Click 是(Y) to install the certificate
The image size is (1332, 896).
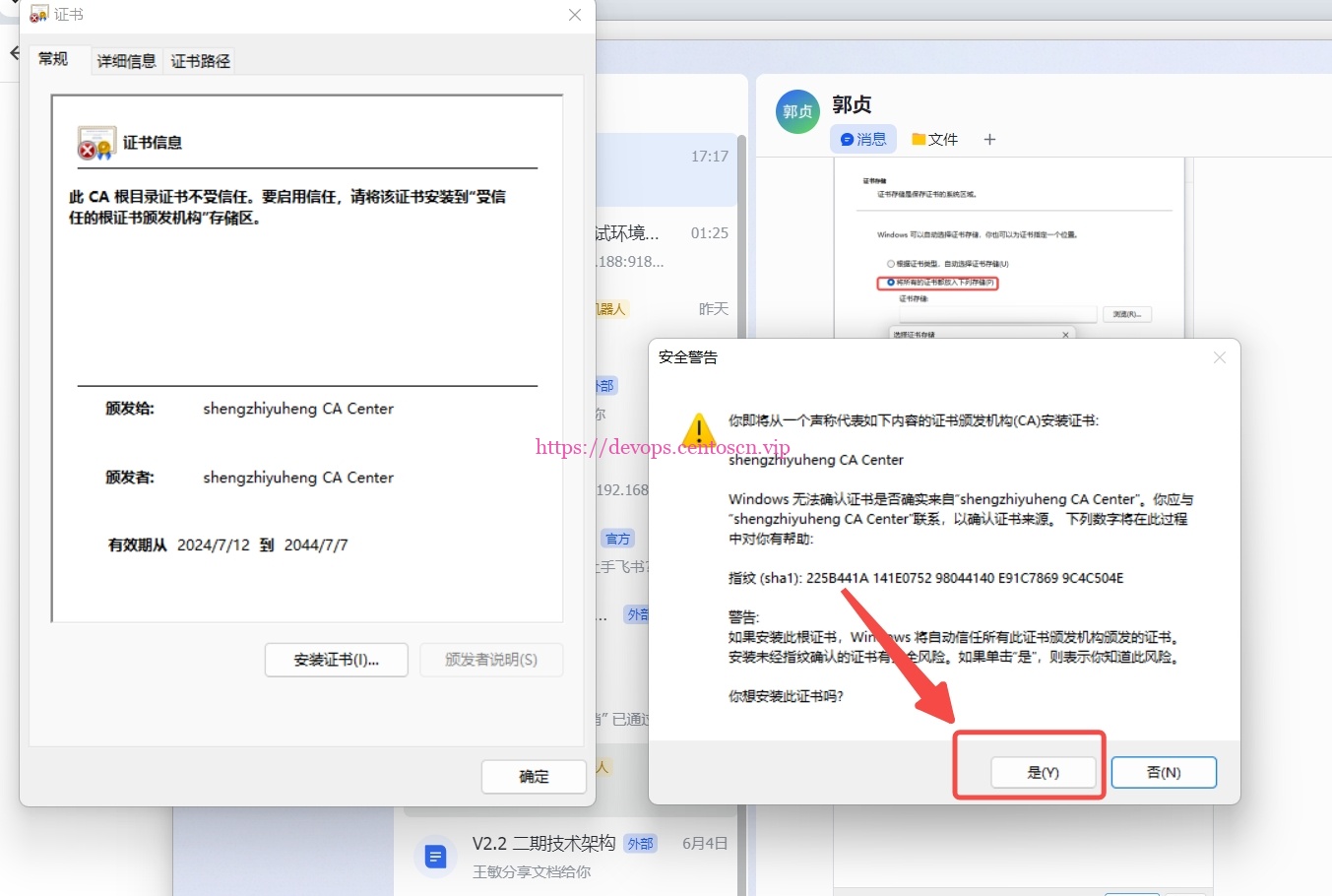point(1043,773)
